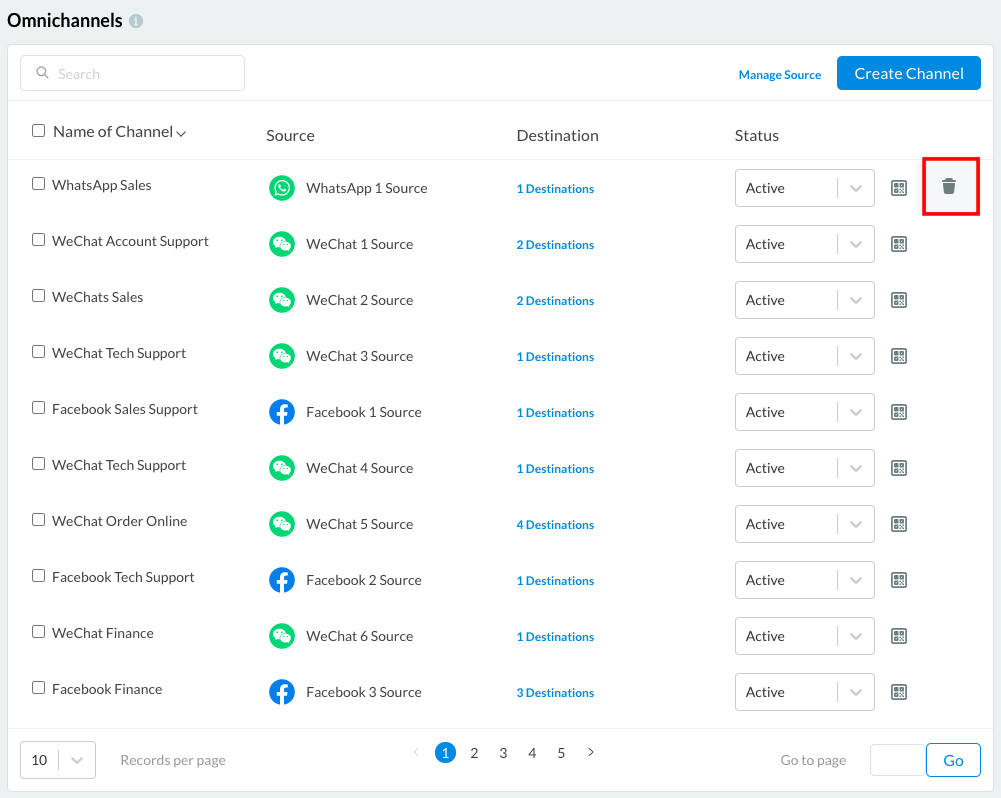Open 3 Destinations link for Facebook Finance

[555, 693]
